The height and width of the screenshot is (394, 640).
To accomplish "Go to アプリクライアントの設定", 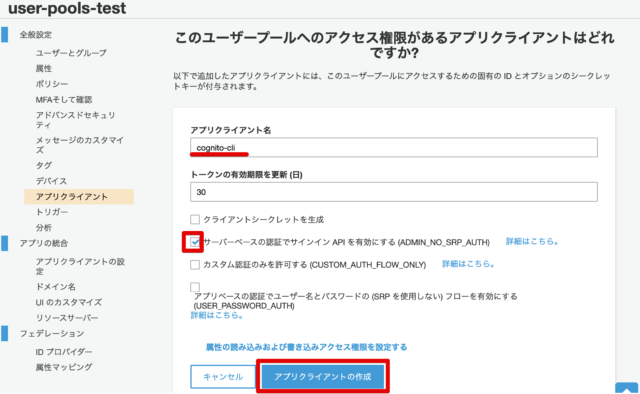I will pos(80,266).
